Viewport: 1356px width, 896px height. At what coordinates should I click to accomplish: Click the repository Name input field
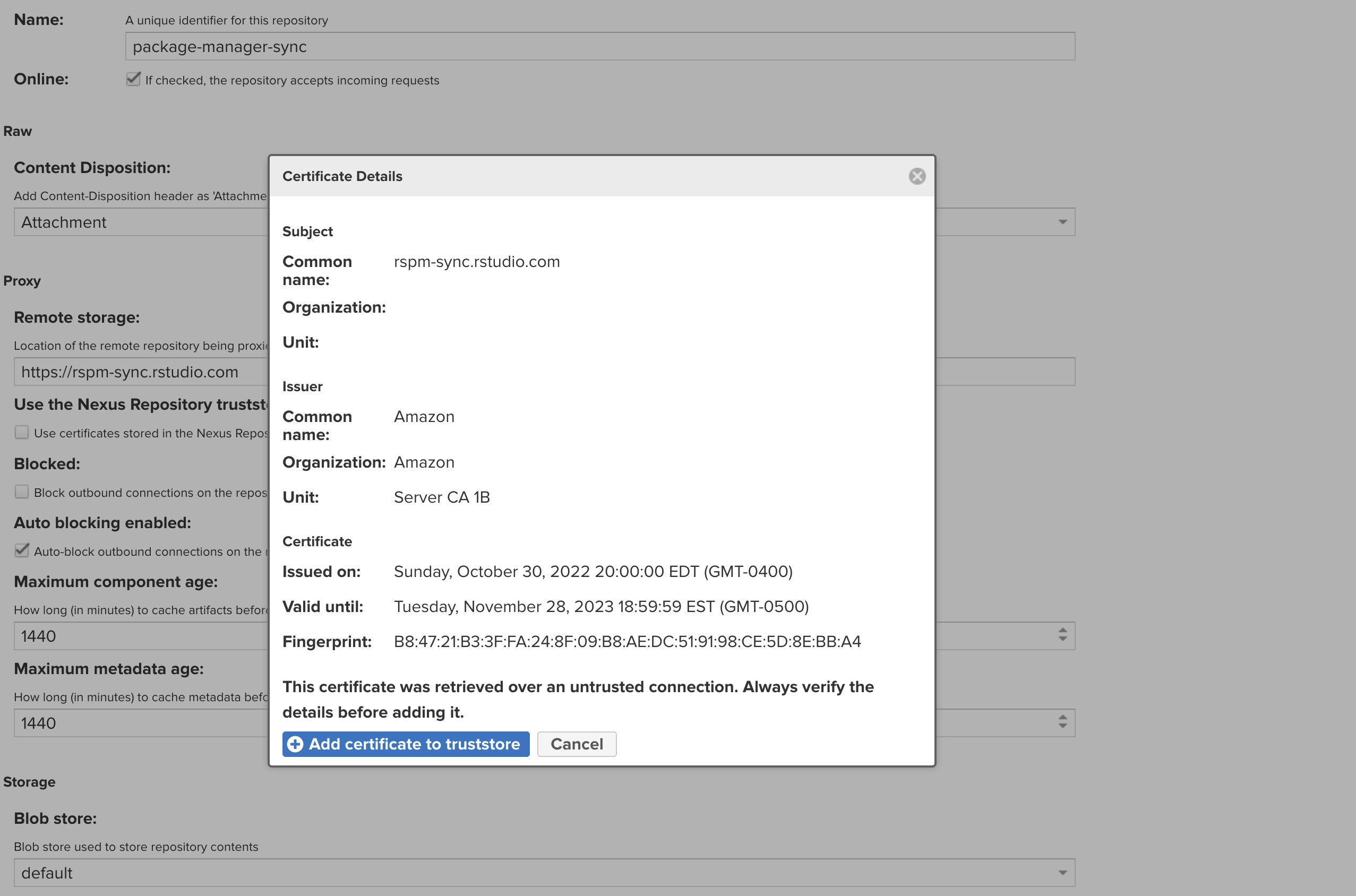pos(600,46)
